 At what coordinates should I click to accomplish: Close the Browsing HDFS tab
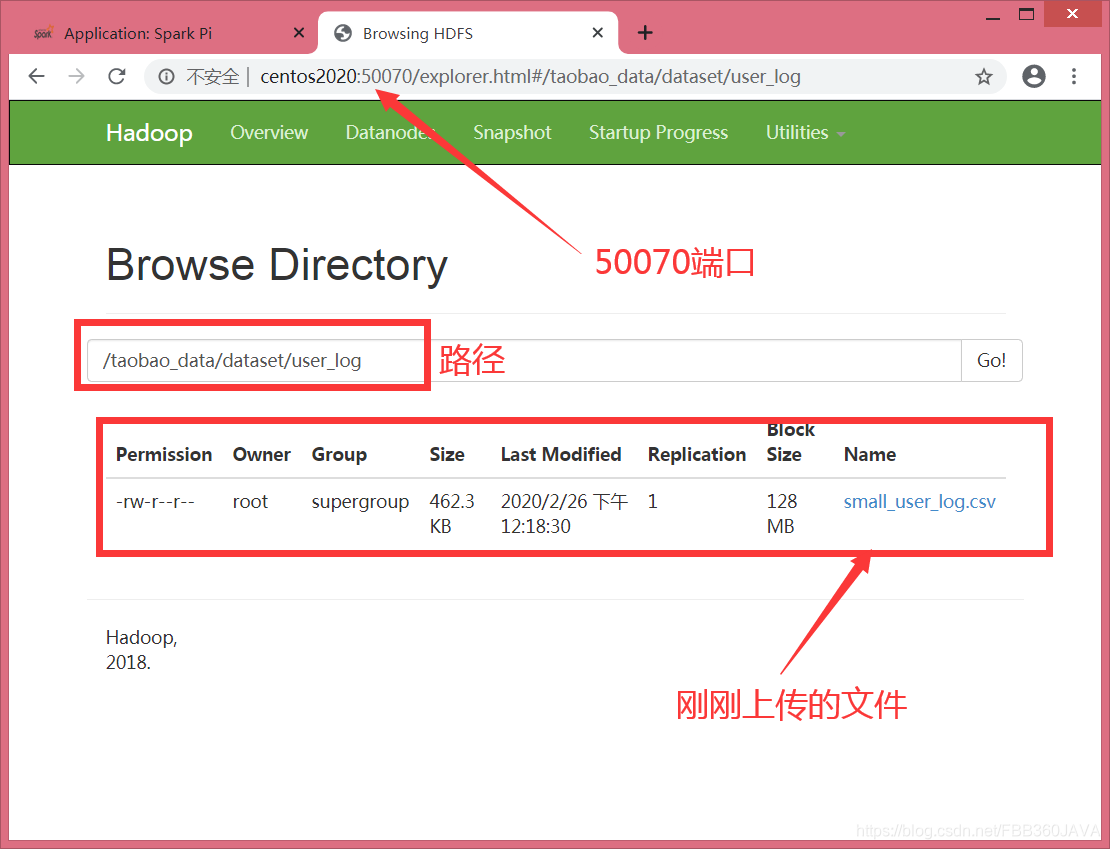597,33
